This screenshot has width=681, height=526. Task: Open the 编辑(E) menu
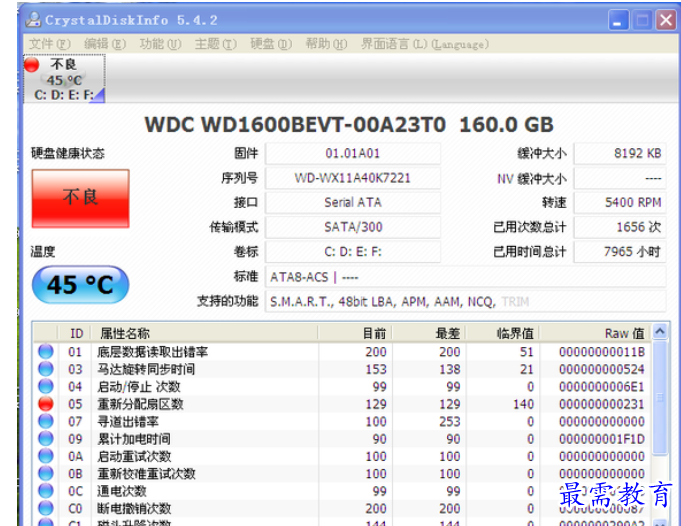(105, 44)
